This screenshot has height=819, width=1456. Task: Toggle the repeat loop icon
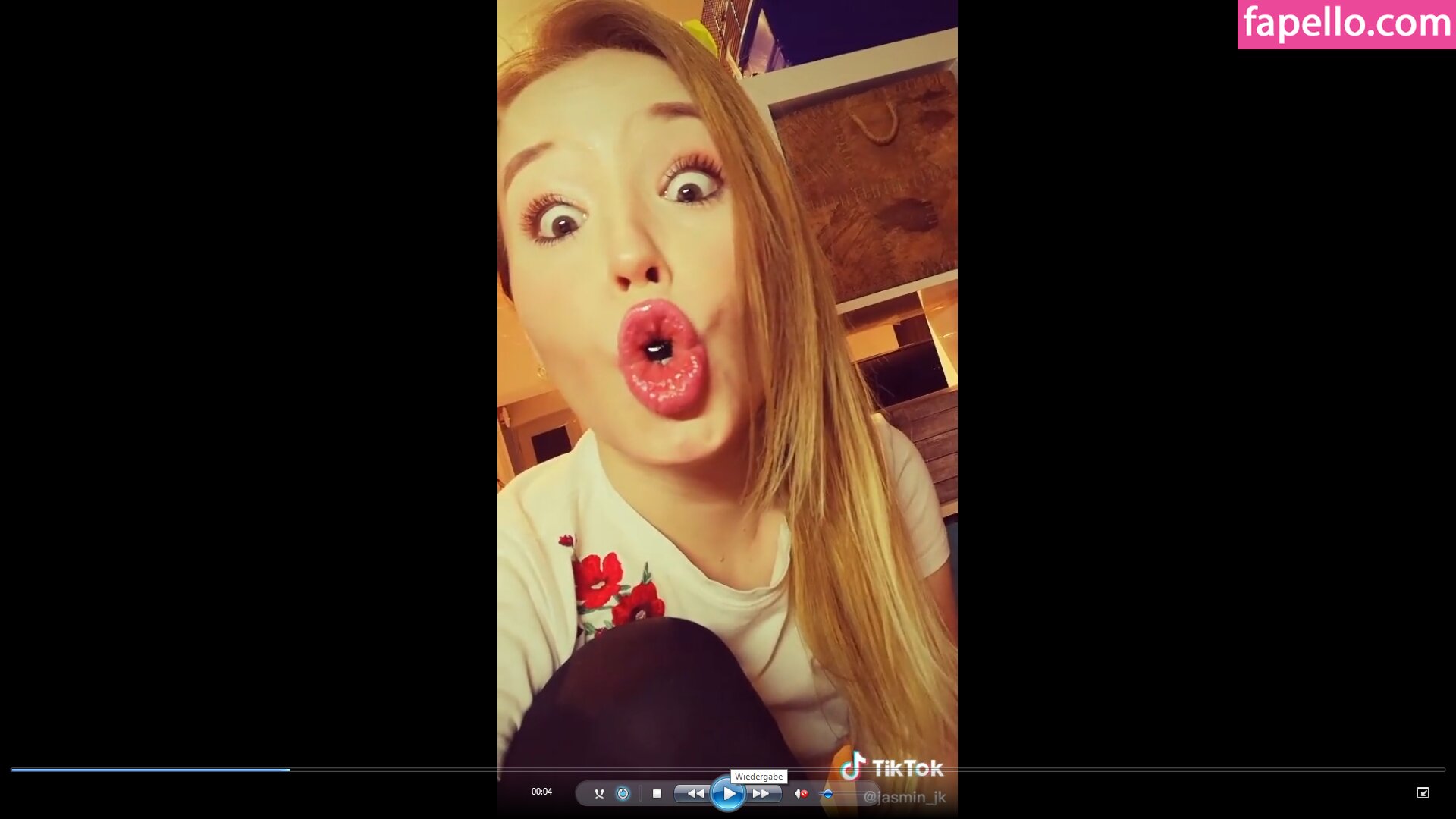coord(623,793)
